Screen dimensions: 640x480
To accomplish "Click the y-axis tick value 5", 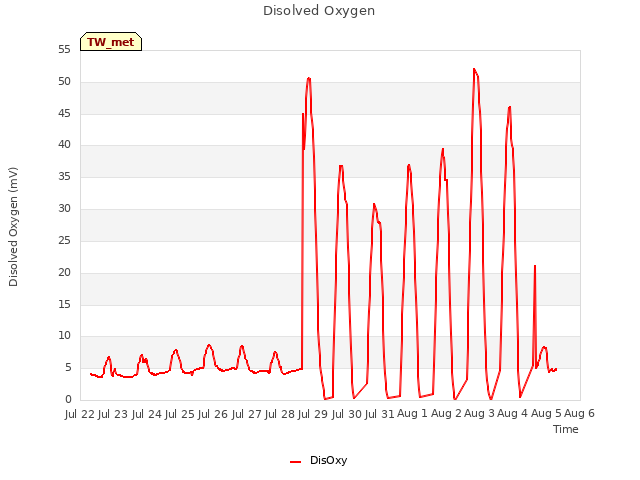I will click(x=68, y=368).
